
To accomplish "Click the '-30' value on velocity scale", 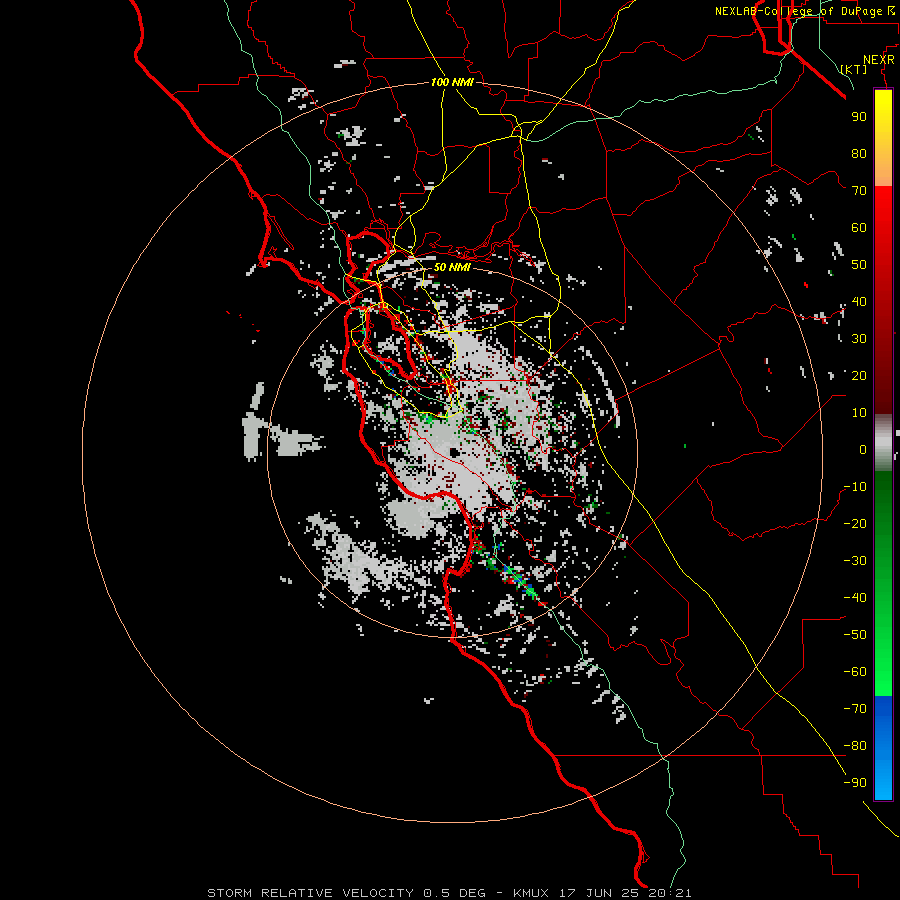I will tap(855, 561).
